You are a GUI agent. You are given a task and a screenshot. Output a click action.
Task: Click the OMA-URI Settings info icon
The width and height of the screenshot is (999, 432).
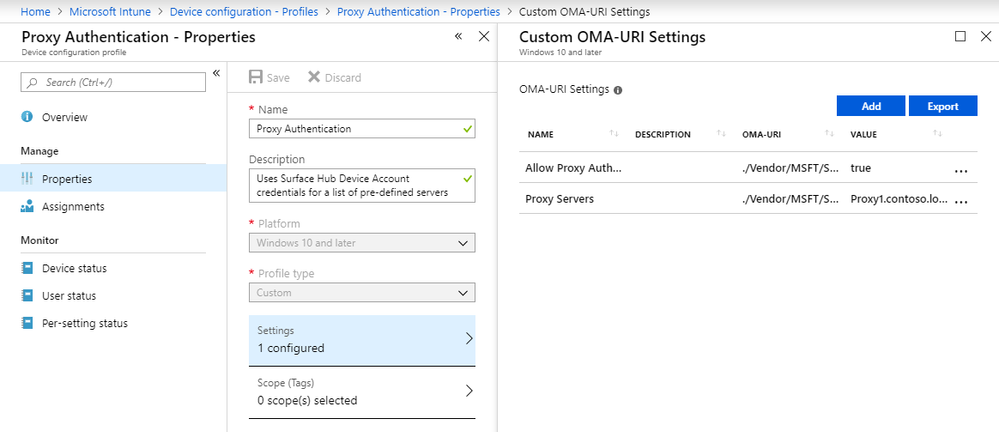point(618,89)
